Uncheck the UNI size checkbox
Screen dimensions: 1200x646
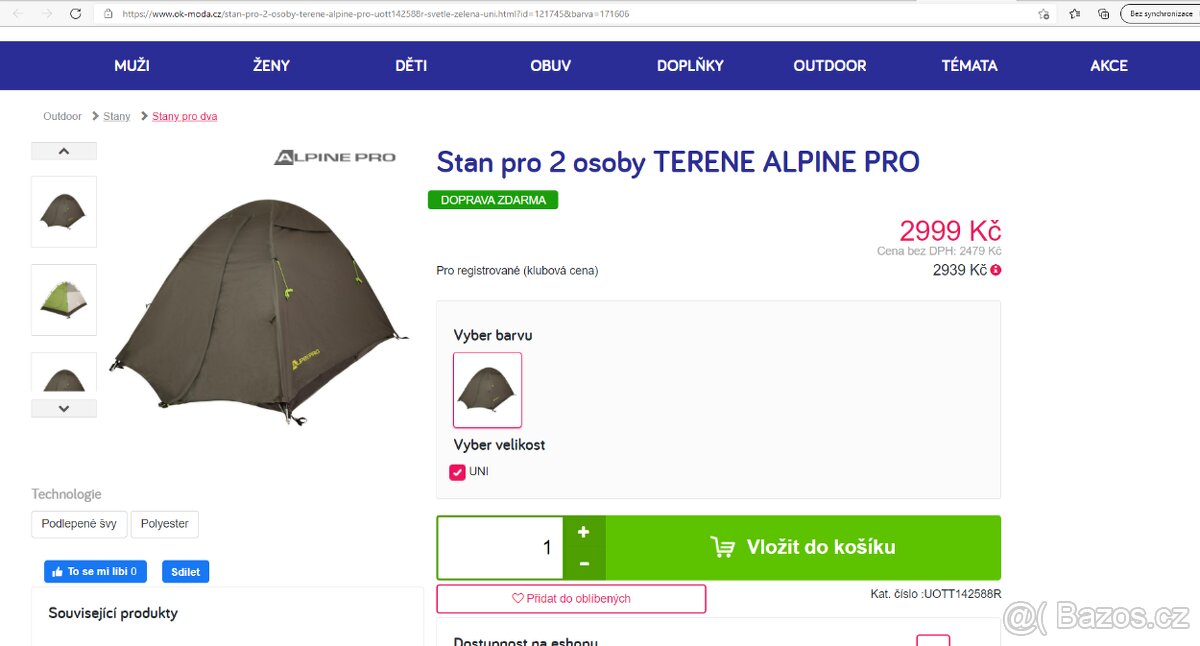[x=458, y=471]
